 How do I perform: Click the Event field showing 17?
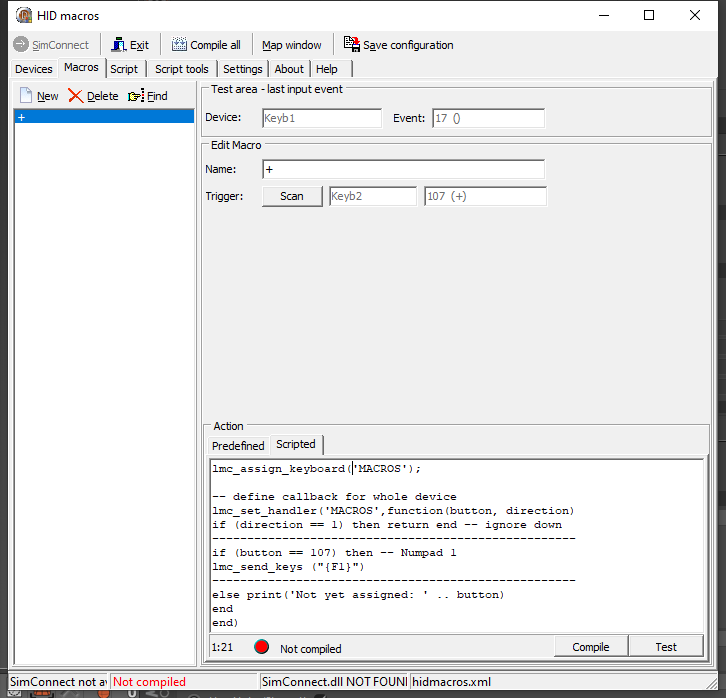(x=488, y=118)
